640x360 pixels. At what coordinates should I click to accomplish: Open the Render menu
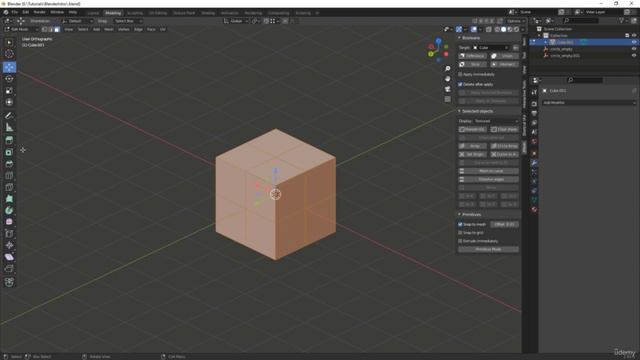(x=39, y=12)
